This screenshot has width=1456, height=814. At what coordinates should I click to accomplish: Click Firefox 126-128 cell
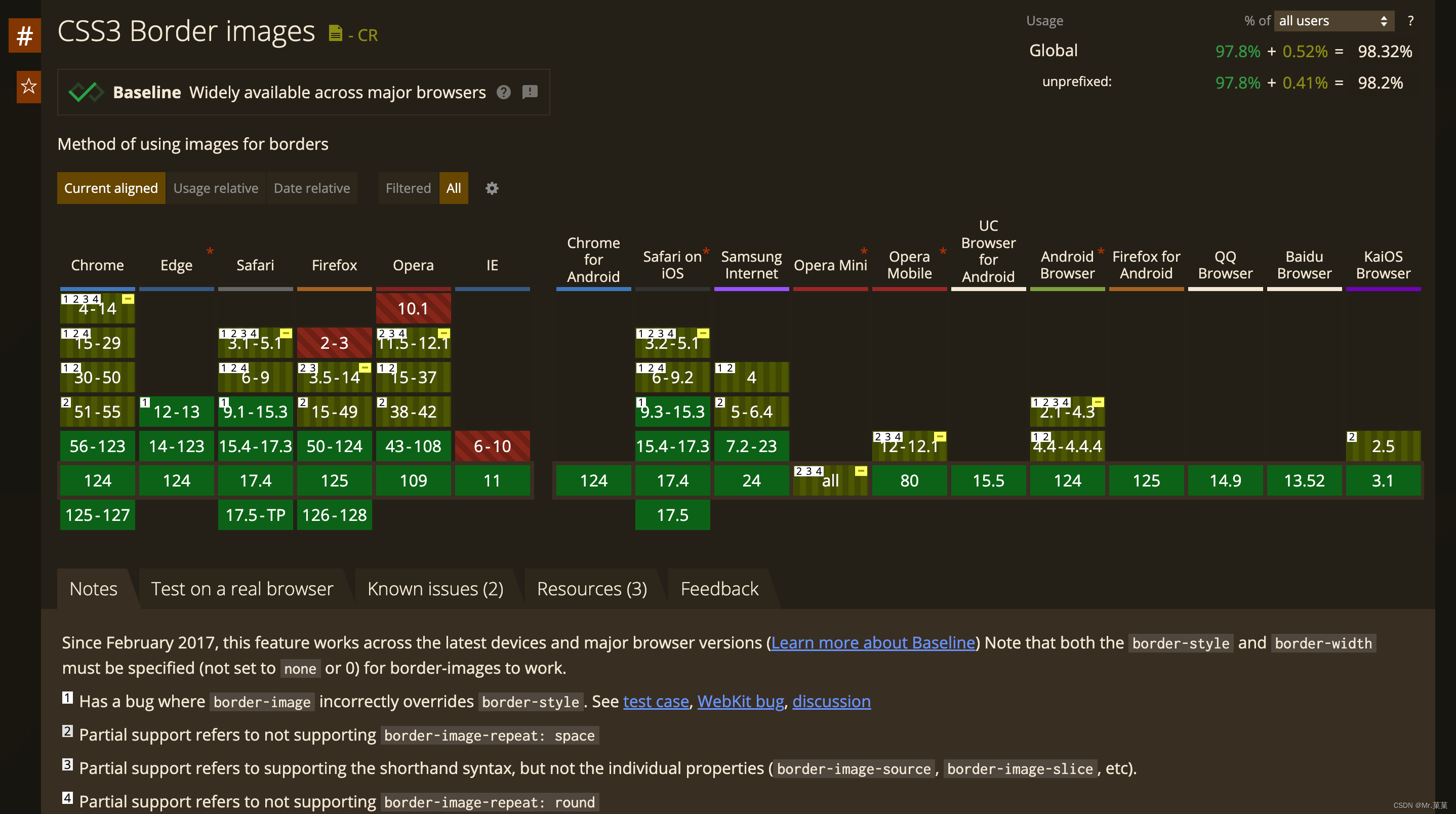point(334,515)
